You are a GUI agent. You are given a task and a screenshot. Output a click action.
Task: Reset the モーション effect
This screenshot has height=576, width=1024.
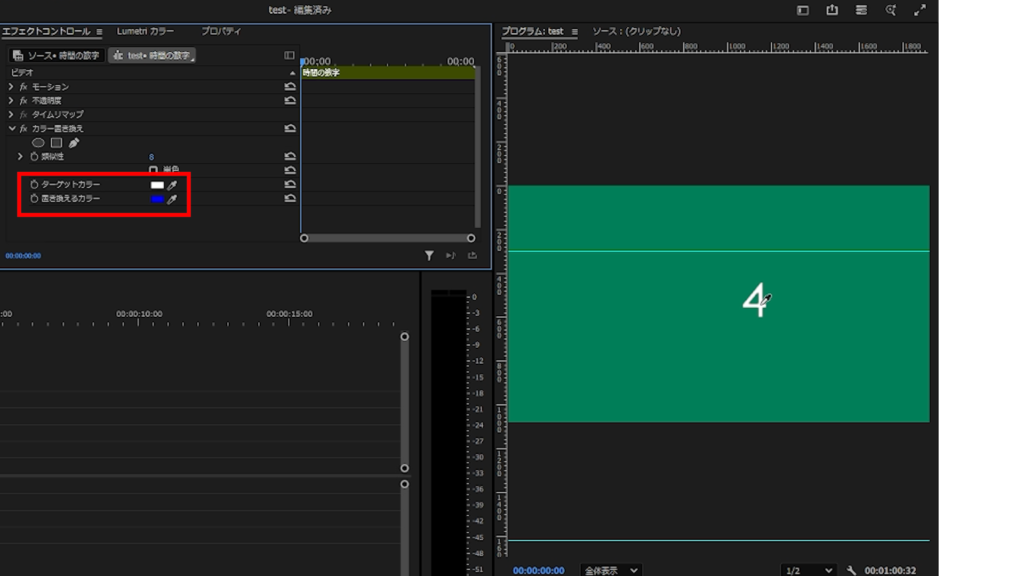[x=290, y=87]
